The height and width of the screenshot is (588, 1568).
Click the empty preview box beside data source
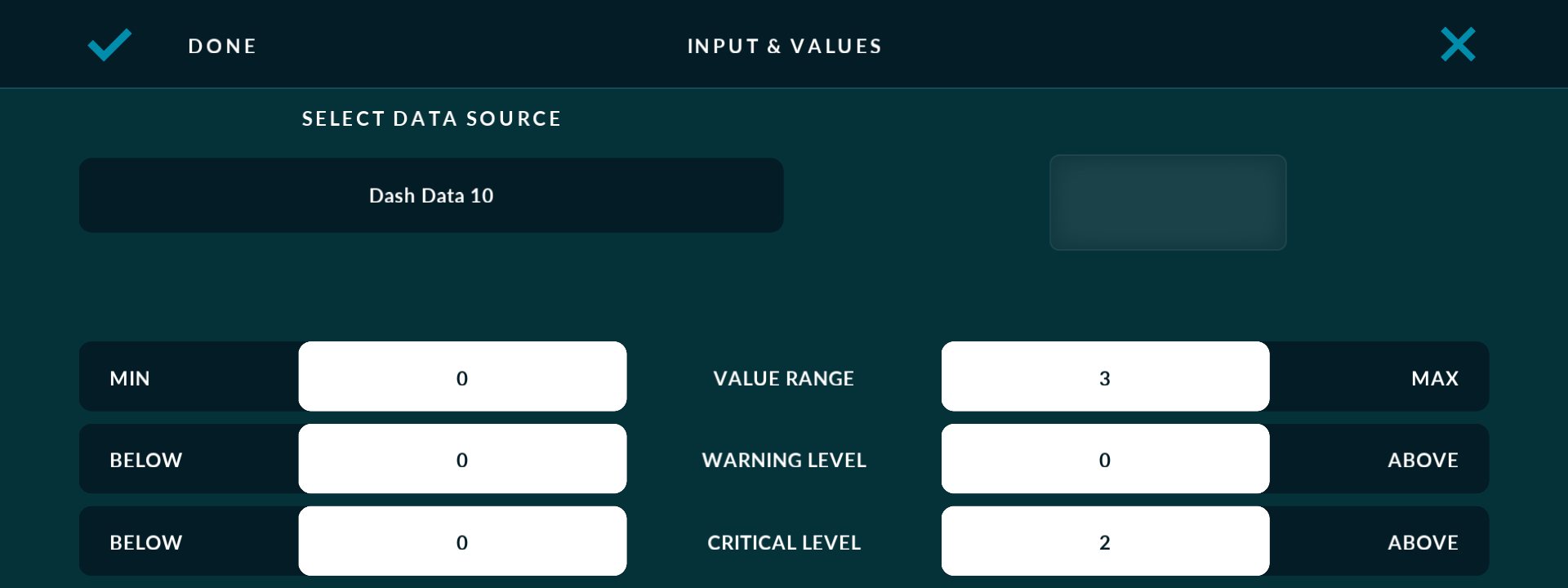point(1167,203)
